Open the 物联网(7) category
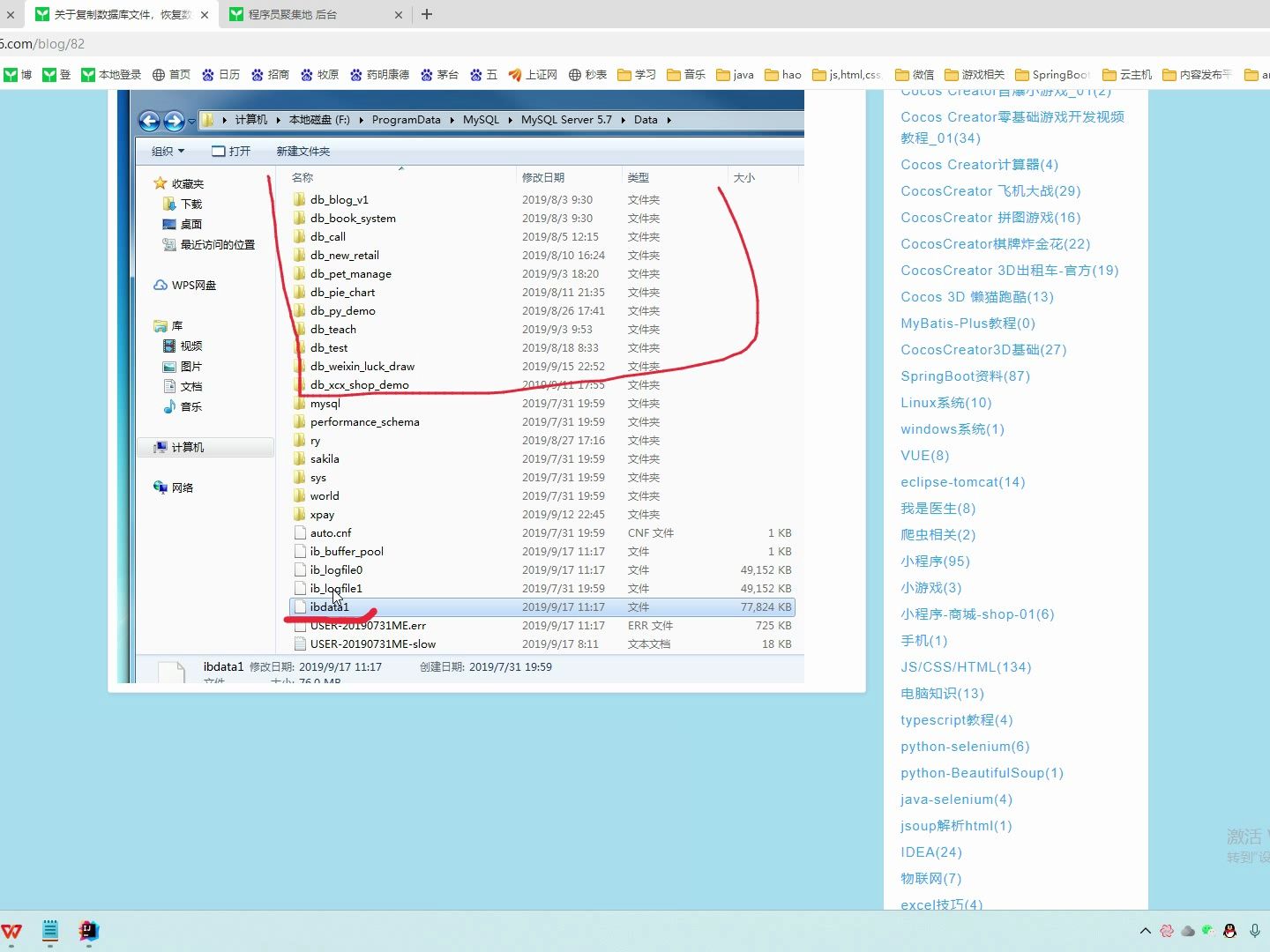The height and width of the screenshot is (952, 1270). (x=931, y=879)
